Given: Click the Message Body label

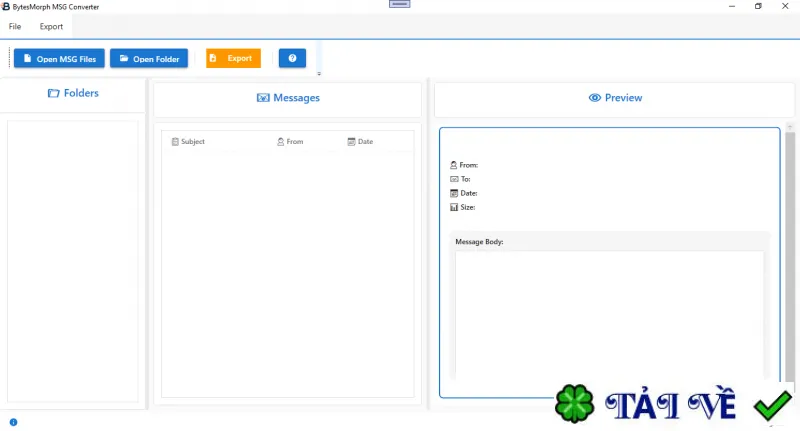Looking at the screenshot, I should click(x=479, y=242).
